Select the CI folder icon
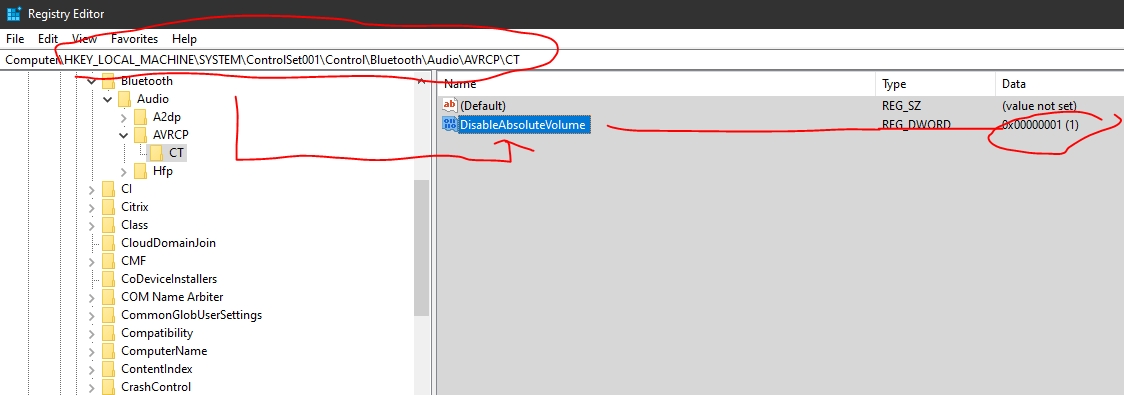The image size is (1124, 395). coord(108,189)
